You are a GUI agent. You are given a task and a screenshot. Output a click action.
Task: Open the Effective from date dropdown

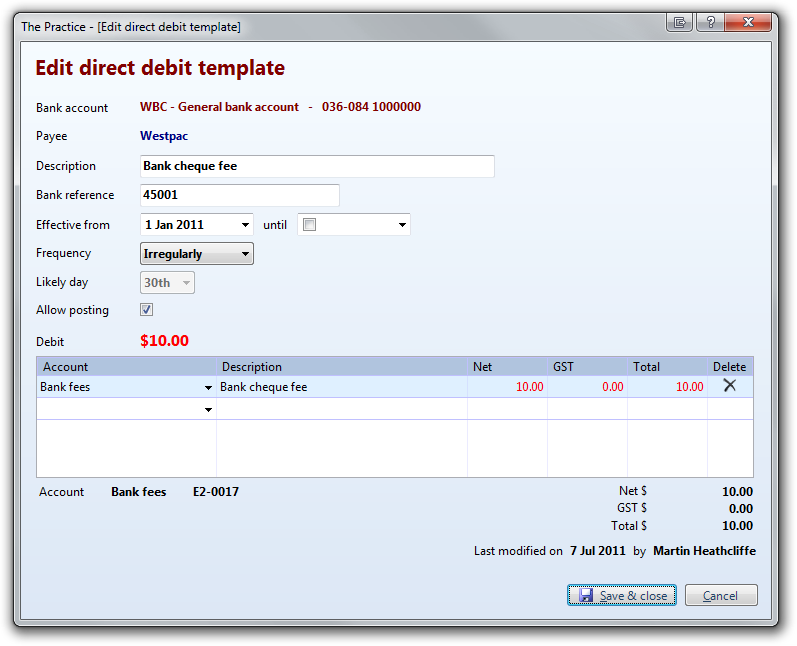tap(245, 225)
